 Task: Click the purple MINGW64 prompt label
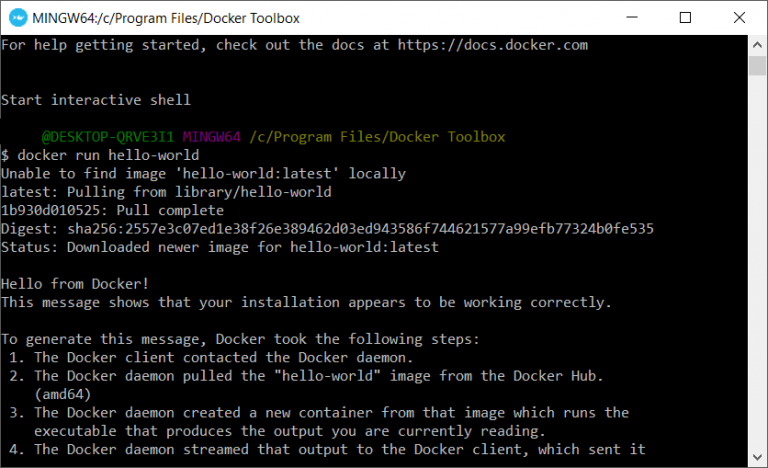point(212,137)
